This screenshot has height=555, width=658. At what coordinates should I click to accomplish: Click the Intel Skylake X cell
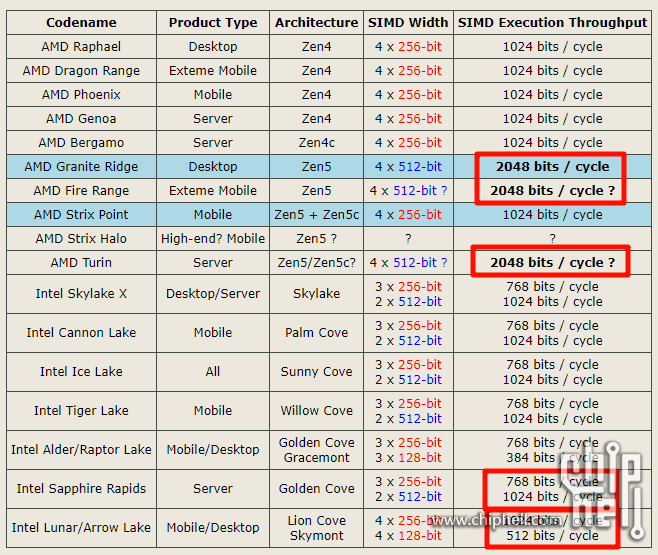coord(81,294)
